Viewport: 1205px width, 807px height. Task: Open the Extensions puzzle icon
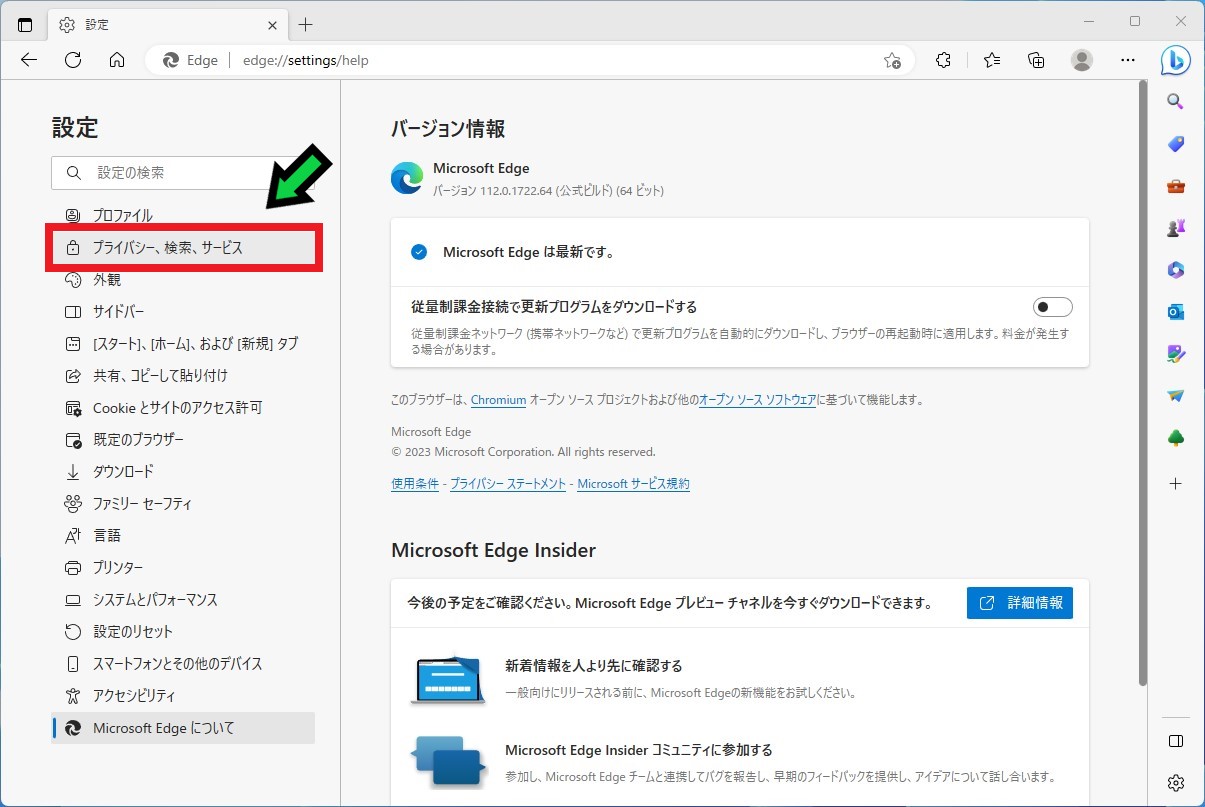click(x=943, y=60)
